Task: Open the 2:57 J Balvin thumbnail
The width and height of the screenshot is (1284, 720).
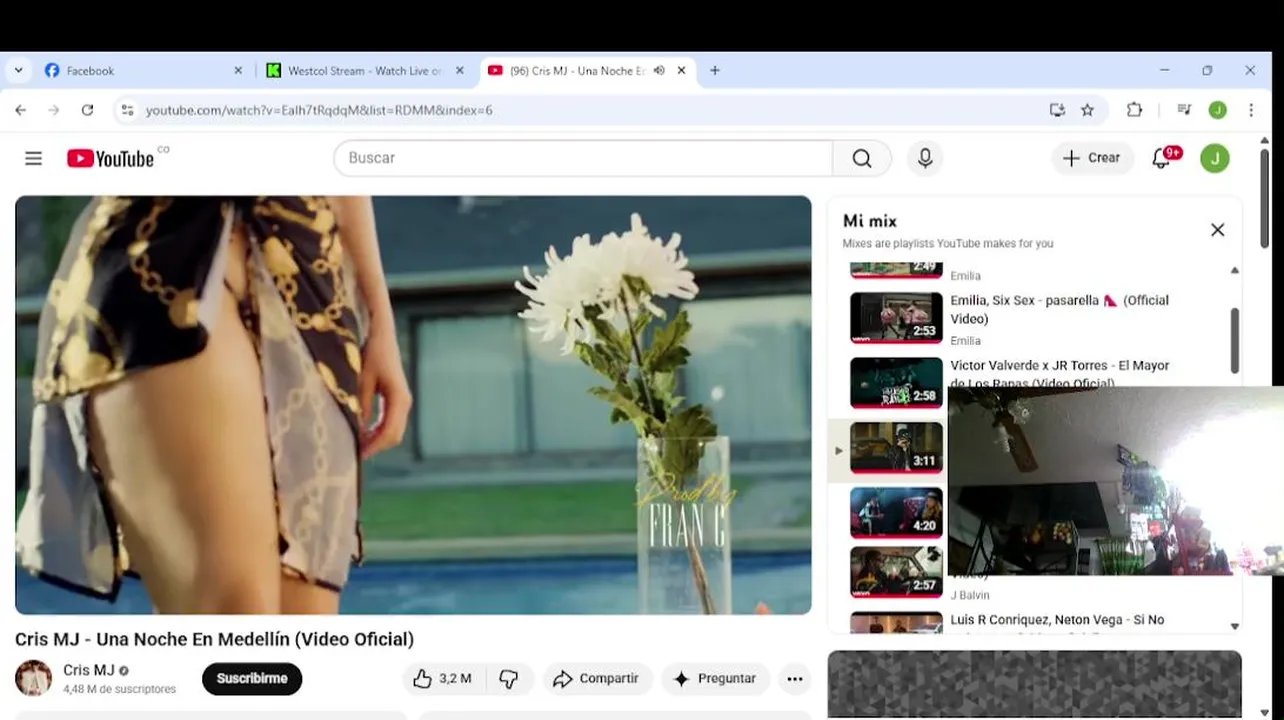Action: 896,571
